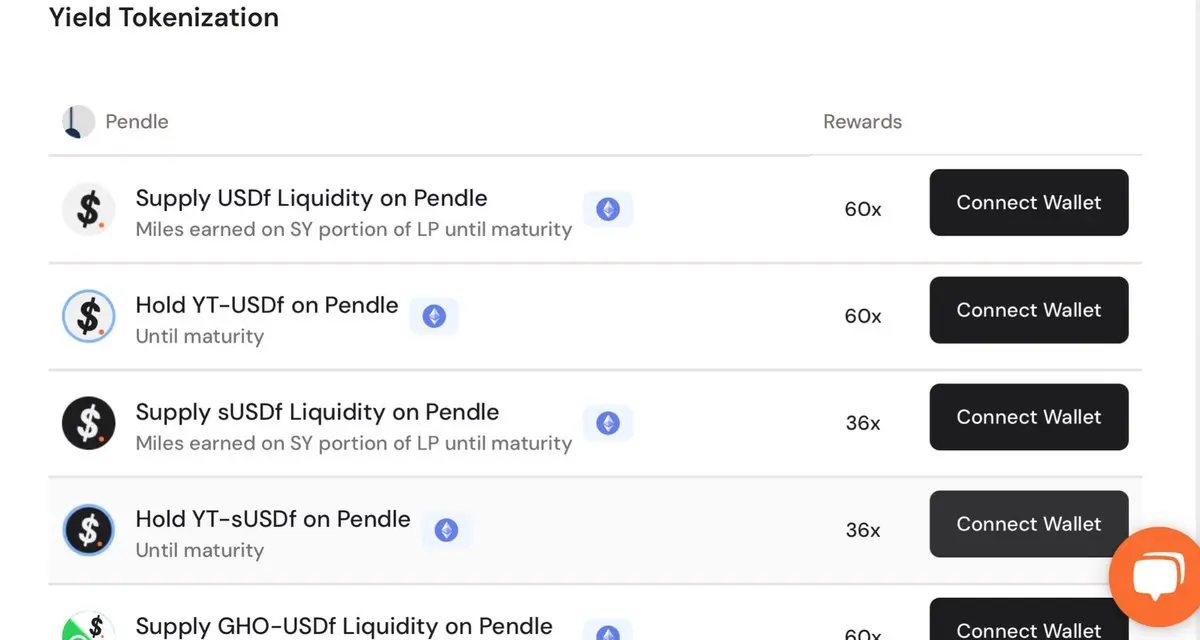Screen dimensions: 1200x640
Task: Click Ethereum badge beside Hold YT-USDf
Action: (434, 316)
